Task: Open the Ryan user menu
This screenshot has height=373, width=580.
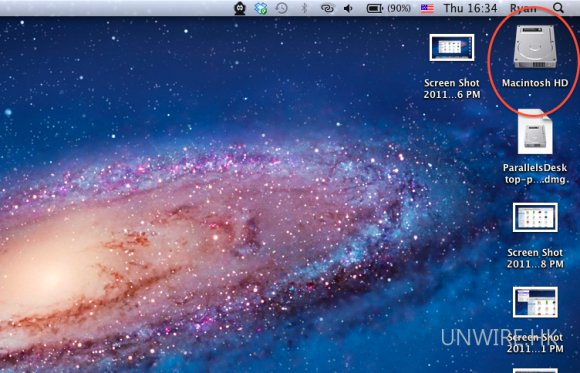Action: pyautogui.click(x=523, y=8)
